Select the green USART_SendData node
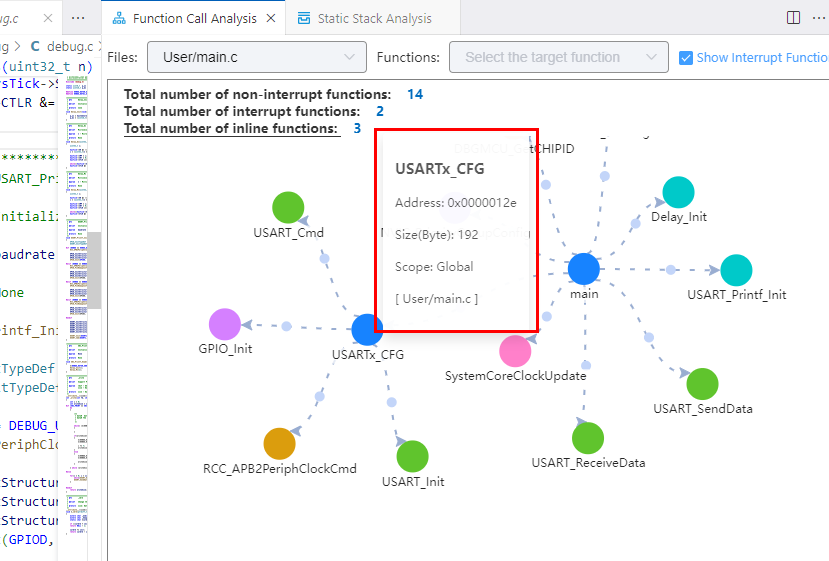The image size is (829, 561). [702, 384]
